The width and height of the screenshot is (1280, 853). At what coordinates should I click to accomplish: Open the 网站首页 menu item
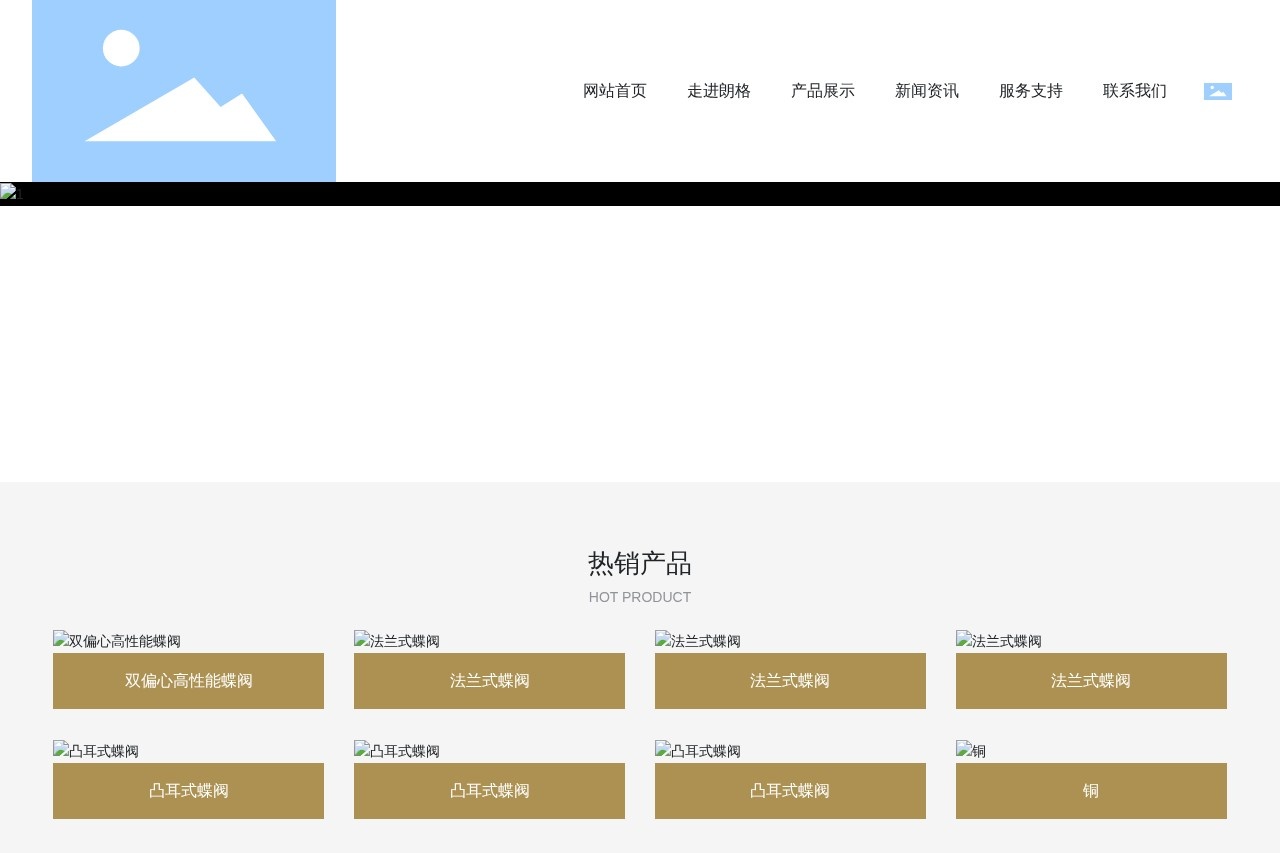(x=615, y=91)
